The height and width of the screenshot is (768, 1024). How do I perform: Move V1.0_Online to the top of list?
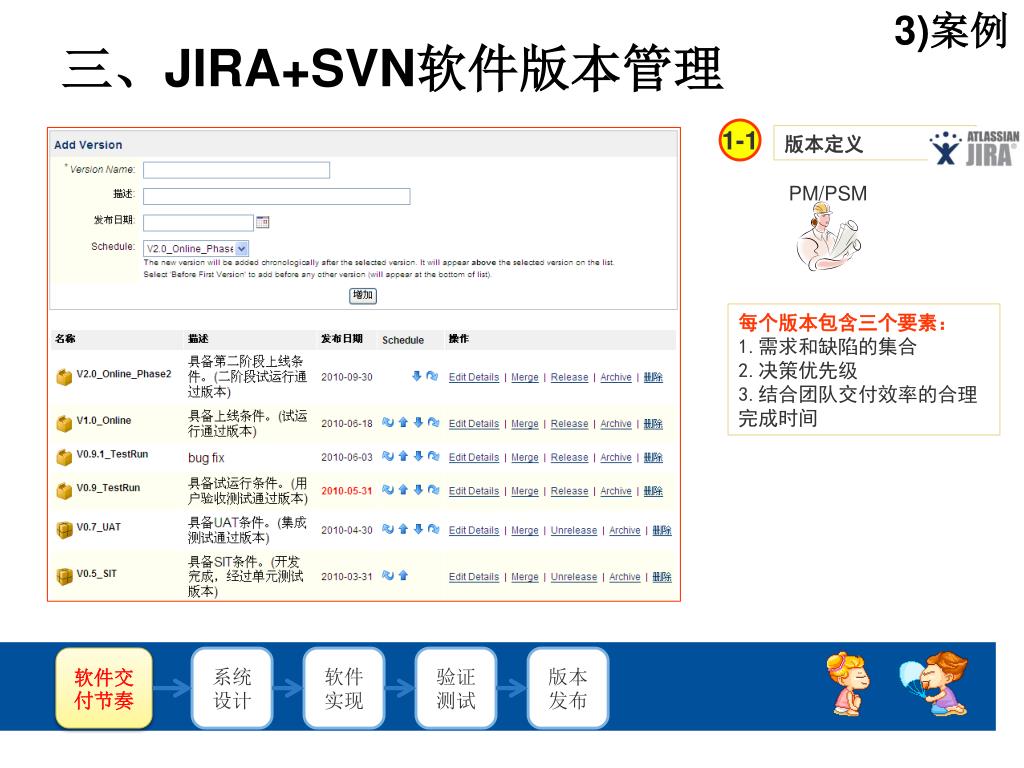click(x=388, y=423)
